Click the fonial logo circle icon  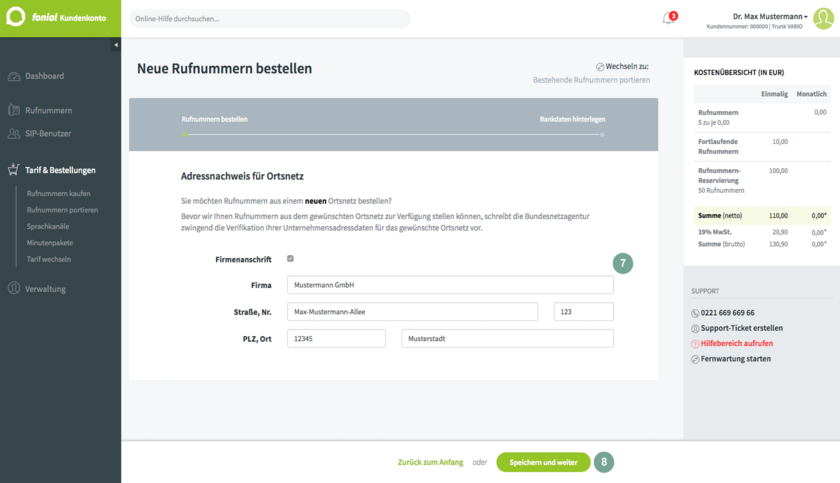pyautogui.click(x=16, y=17)
